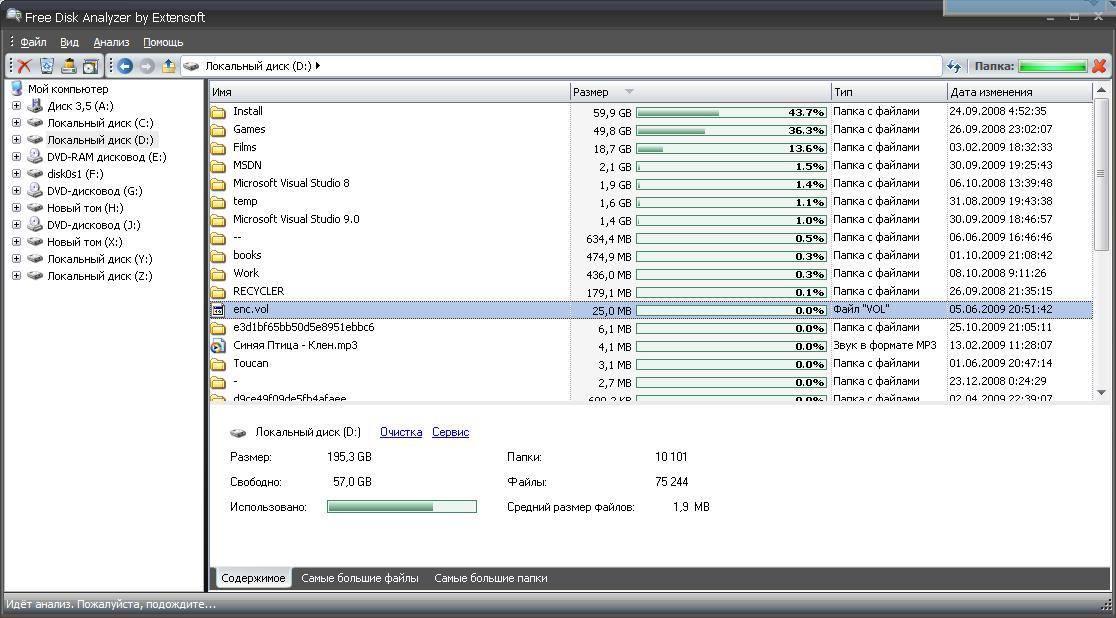The width and height of the screenshot is (1116, 618).
Task: Select the Microsoft Visual Studio 9.0 row
Action: tap(651, 219)
